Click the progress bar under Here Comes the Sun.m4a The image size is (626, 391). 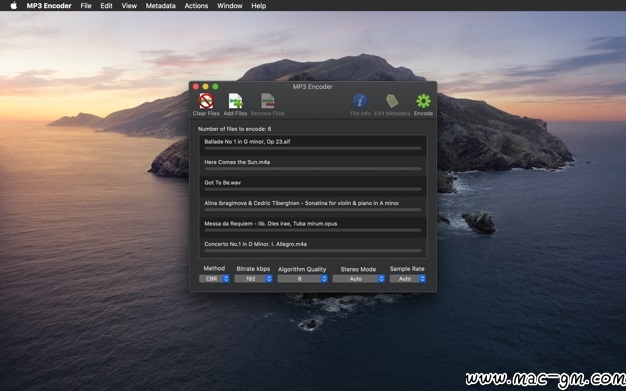click(x=313, y=169)
